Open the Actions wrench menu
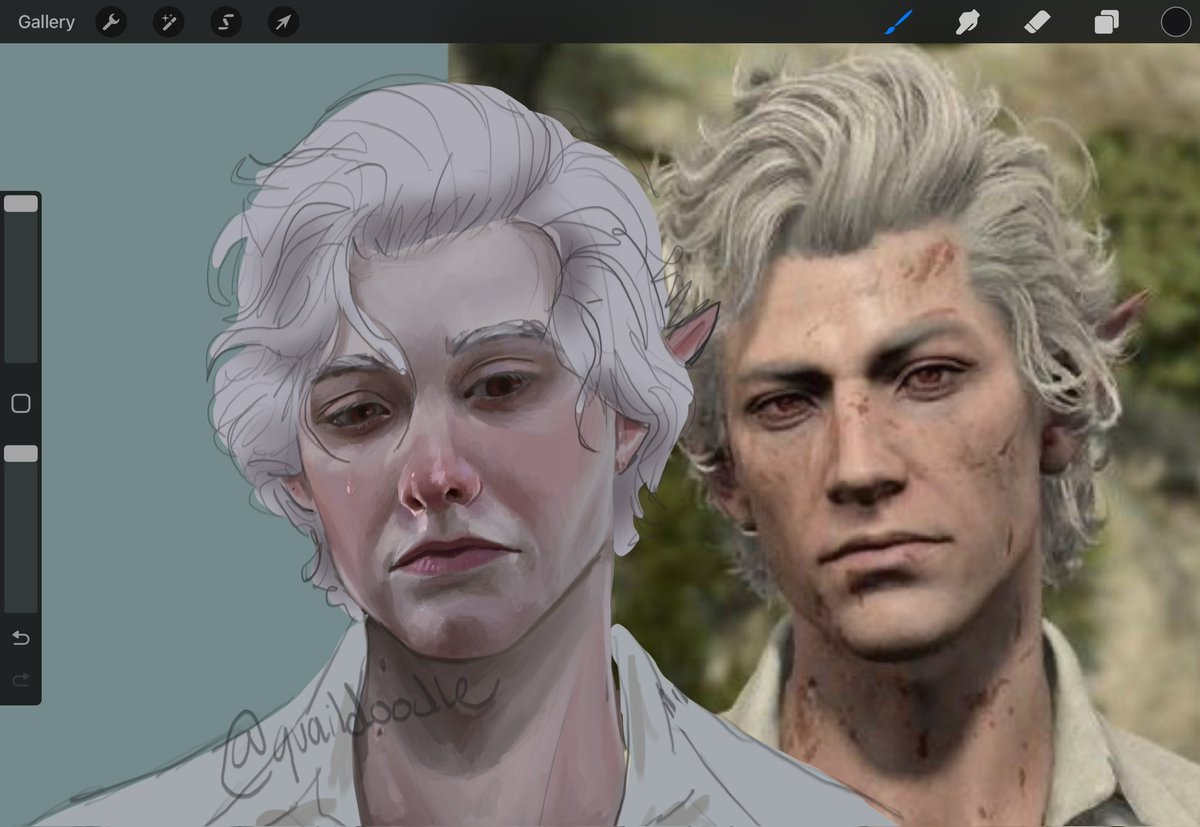Image resolution: width=1200 pixels, height=827 pixels. click(x=110, y=22)
